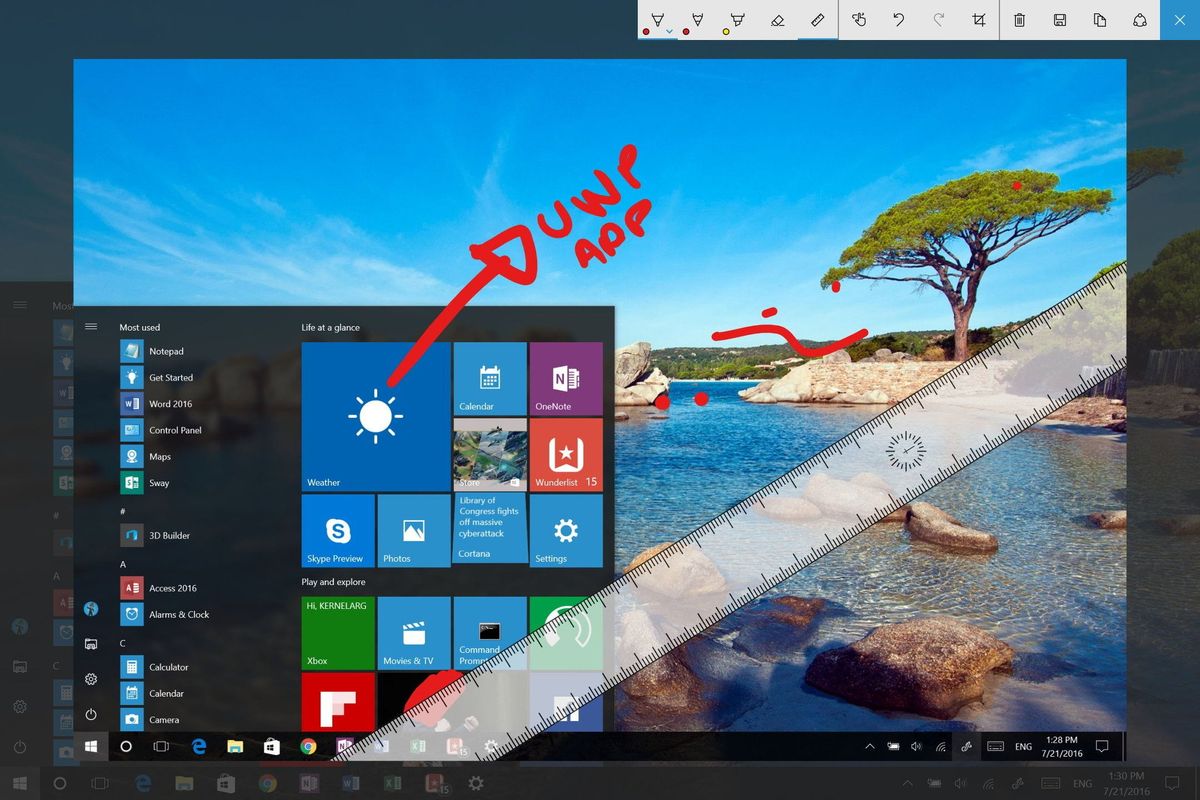Copy the sketch to clipboard

[1100, 18]
